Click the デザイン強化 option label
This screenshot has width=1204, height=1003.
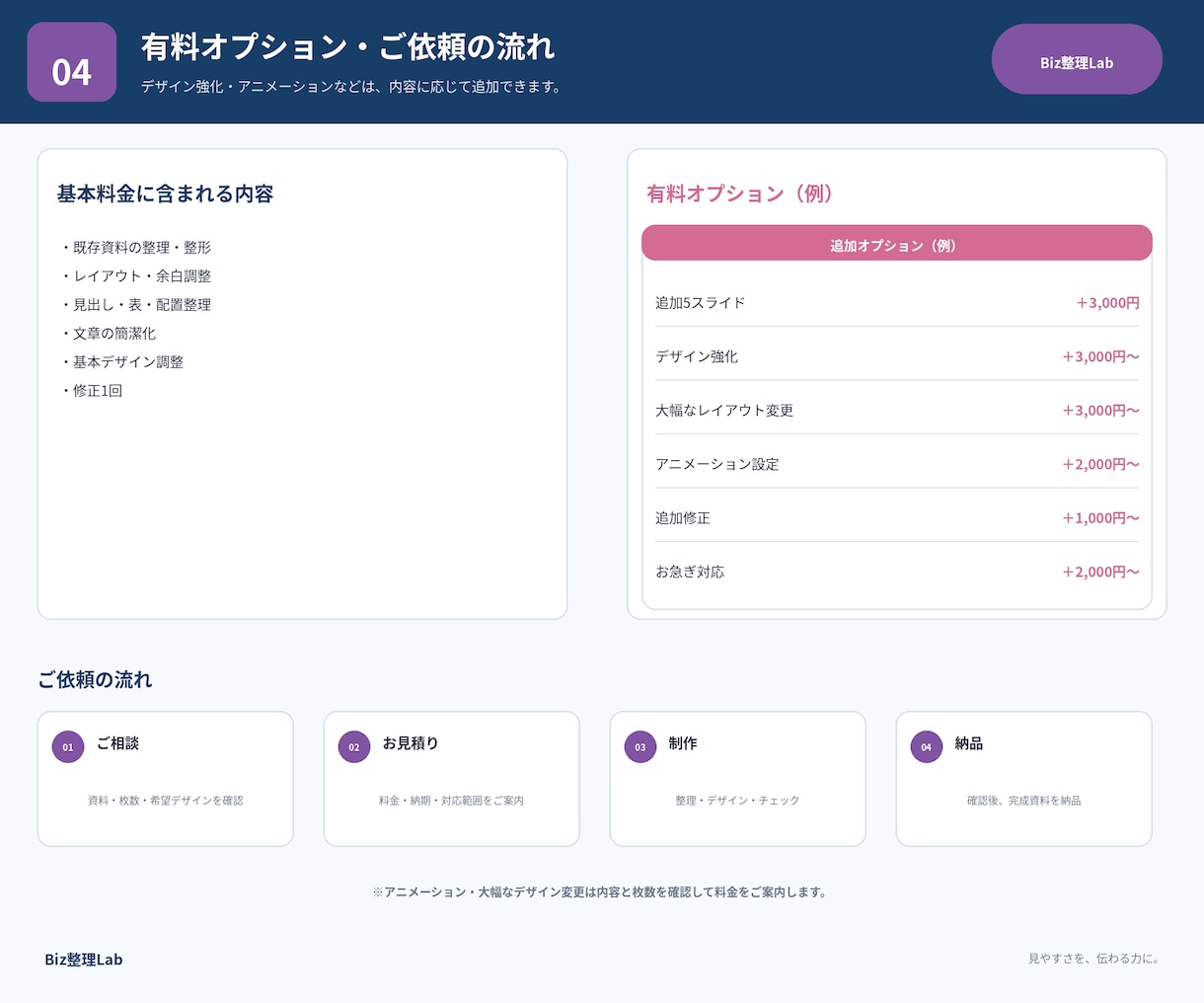[697, 356]
